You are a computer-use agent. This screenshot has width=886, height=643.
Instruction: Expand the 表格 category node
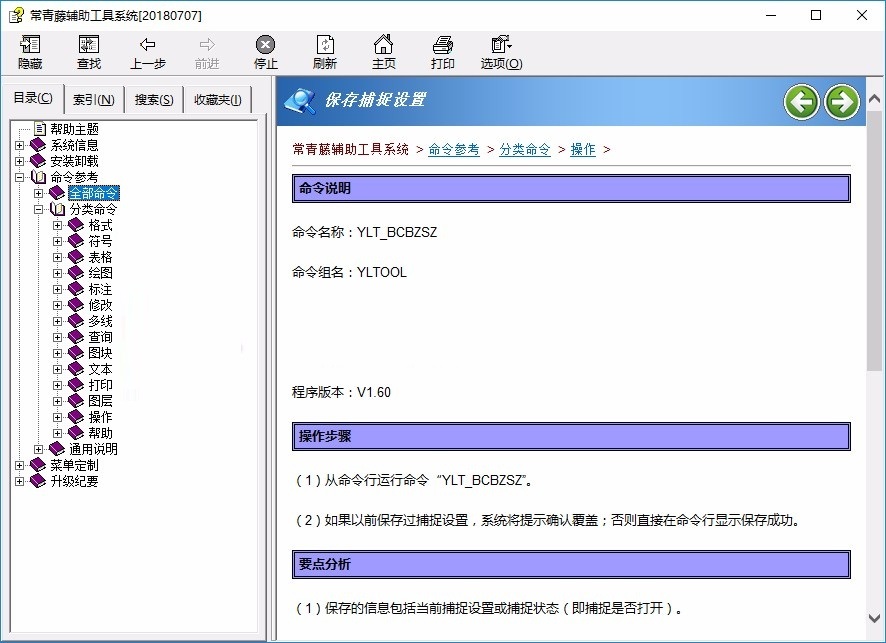pyautogui.click(x=58, y=257)
